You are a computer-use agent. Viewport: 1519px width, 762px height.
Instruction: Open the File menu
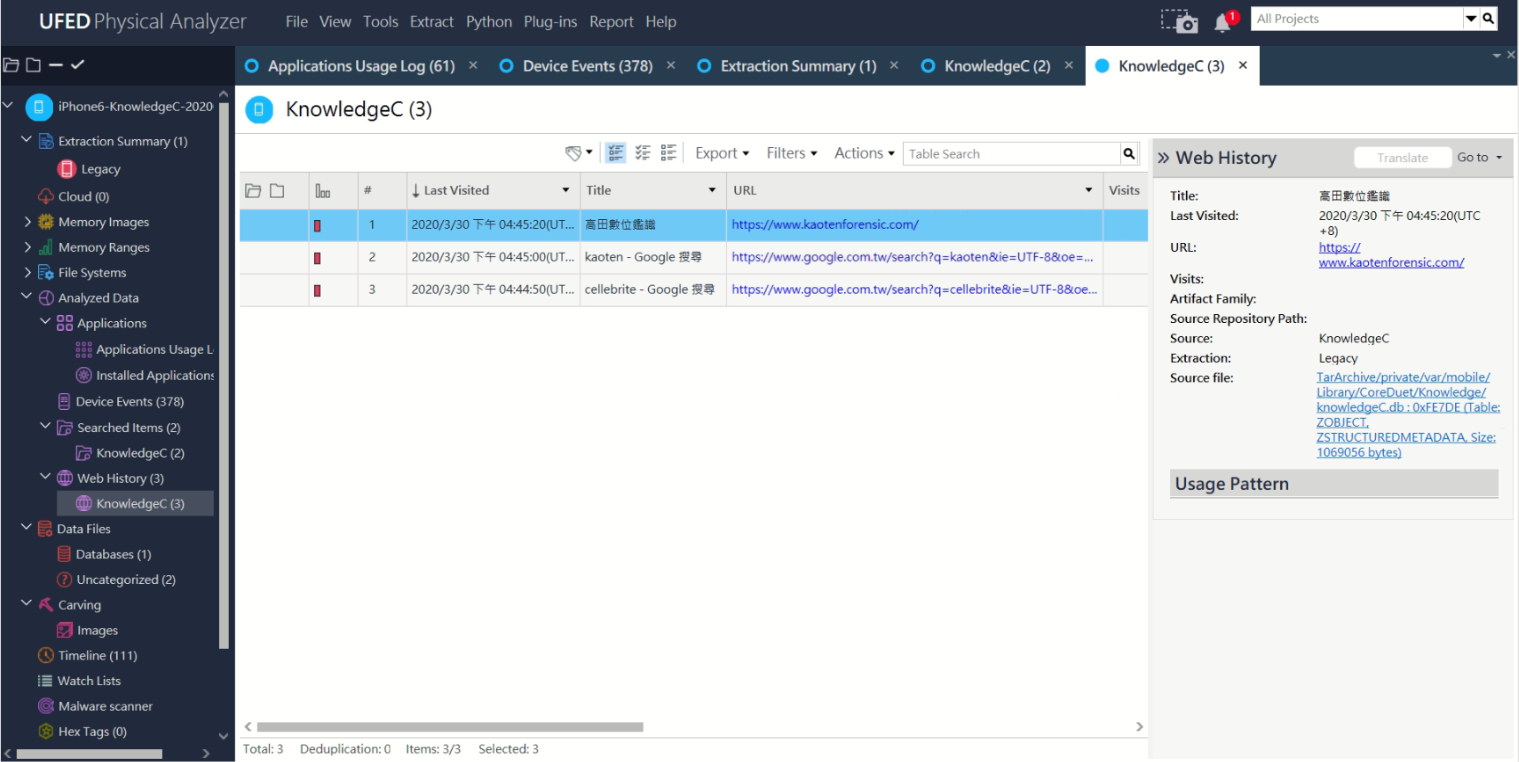296,21
